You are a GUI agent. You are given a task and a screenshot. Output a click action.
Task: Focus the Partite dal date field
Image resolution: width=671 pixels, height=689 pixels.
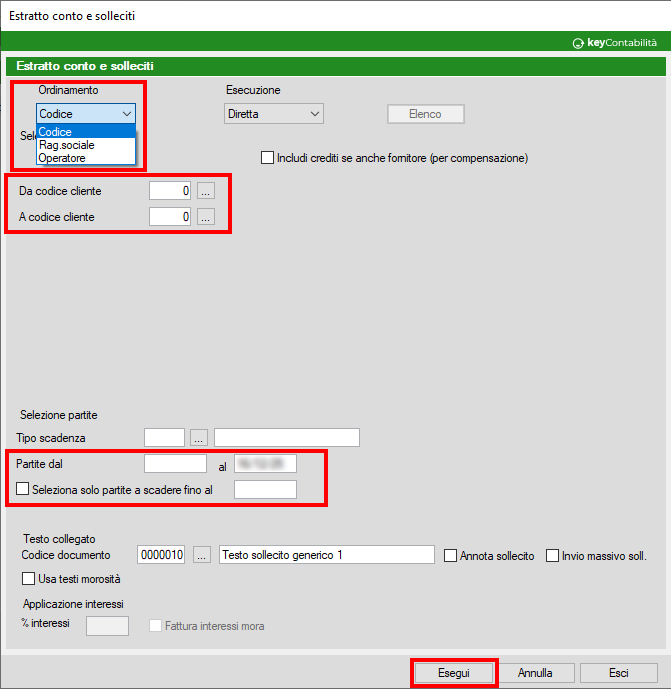click(175, 463)
